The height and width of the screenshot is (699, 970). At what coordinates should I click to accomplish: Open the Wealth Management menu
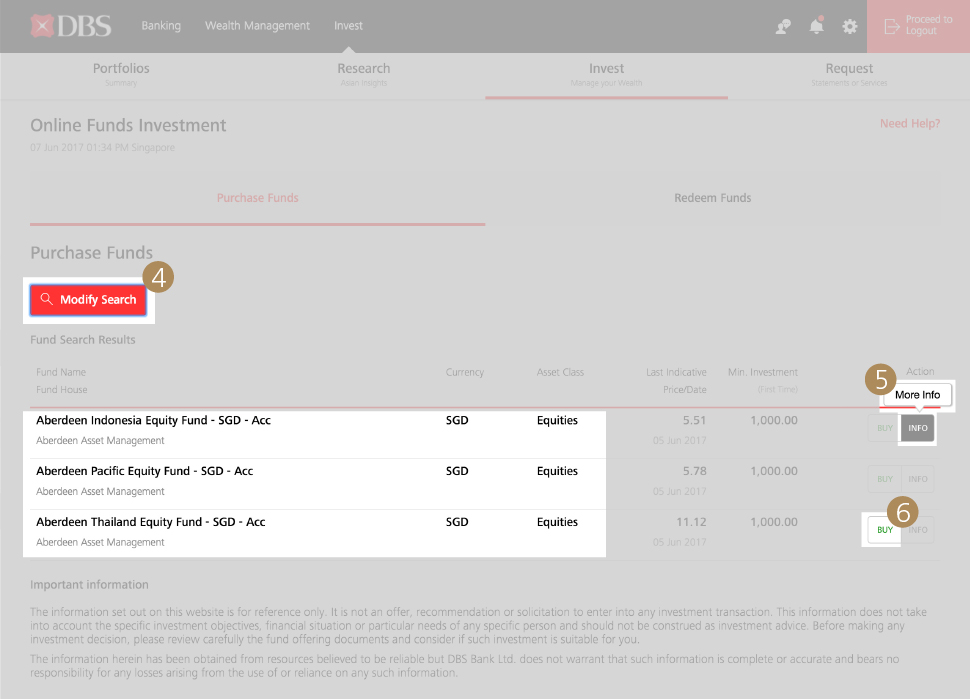pos(257,25)
